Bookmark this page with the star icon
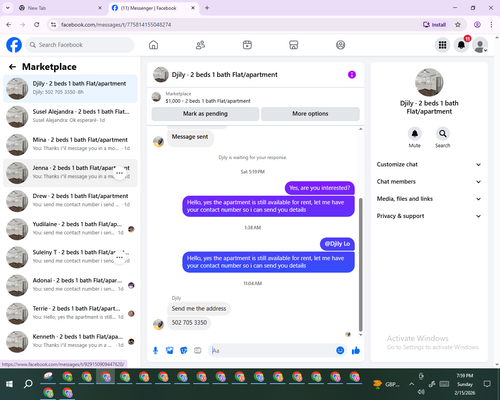This screenshot has width=500, height=400. pyautogui.click(x=458, y=25)
